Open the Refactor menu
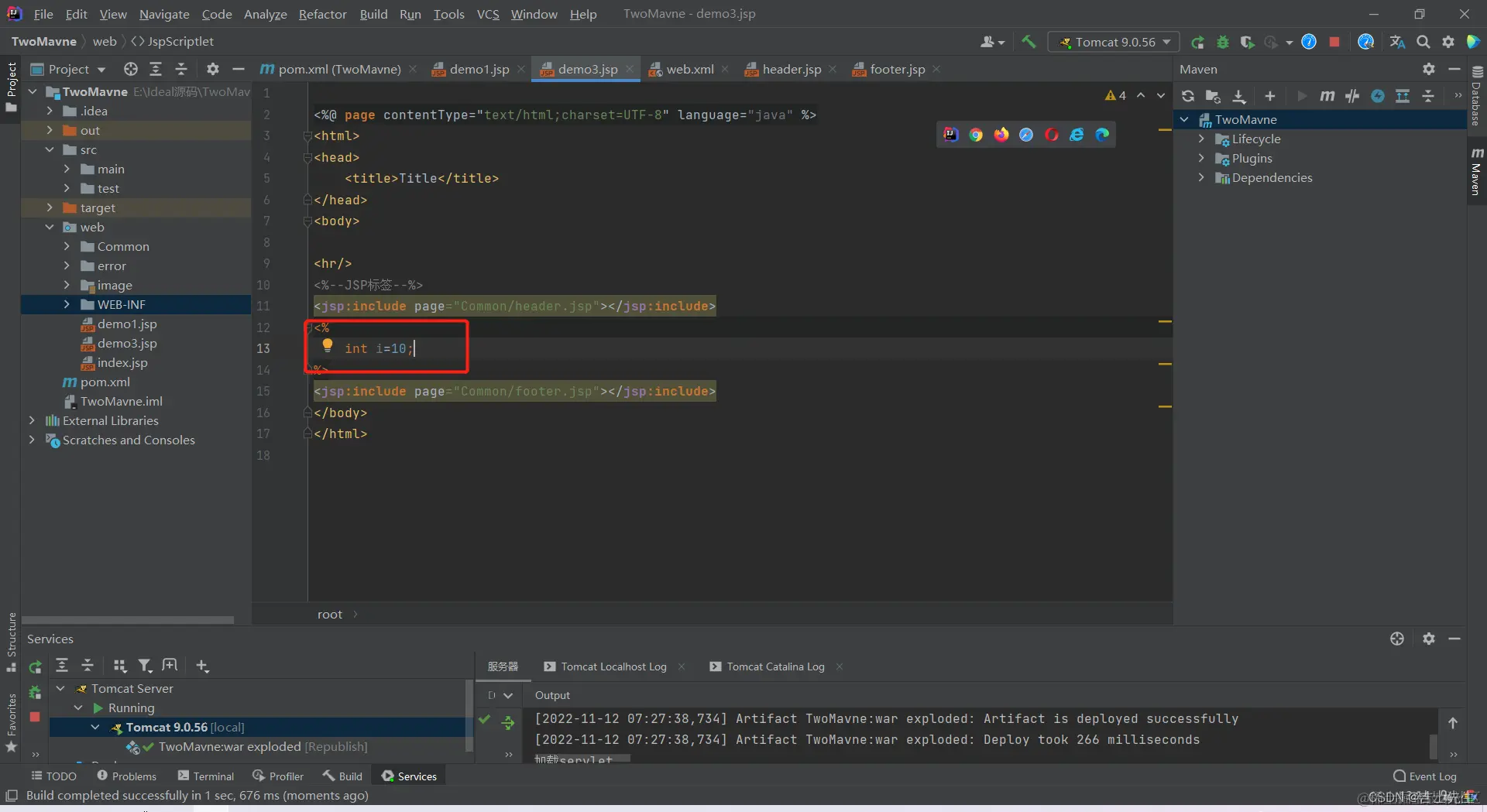This screenshot has height=812, width=1487. [322, 14]
